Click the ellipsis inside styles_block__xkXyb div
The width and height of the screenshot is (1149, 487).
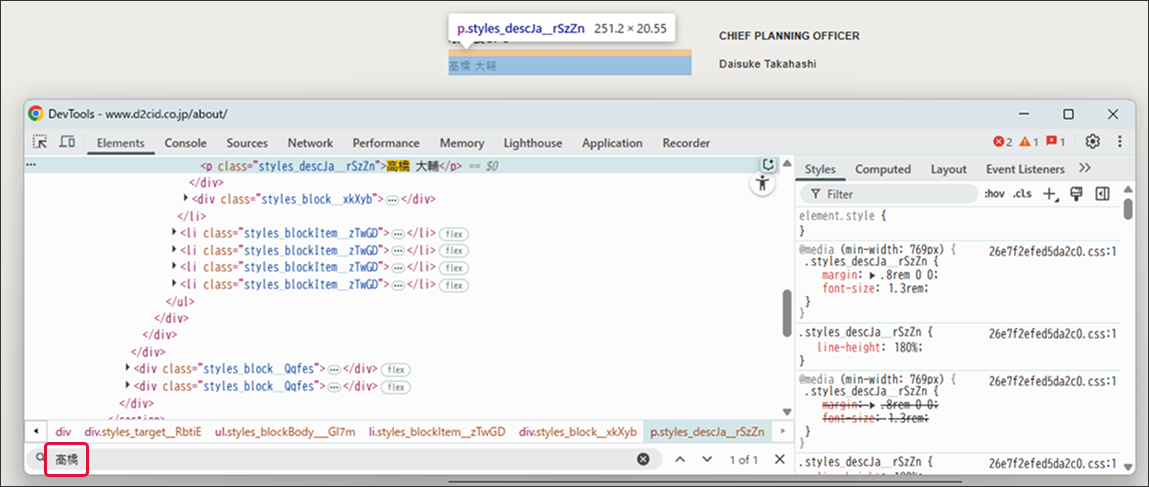tap(392, 199)
